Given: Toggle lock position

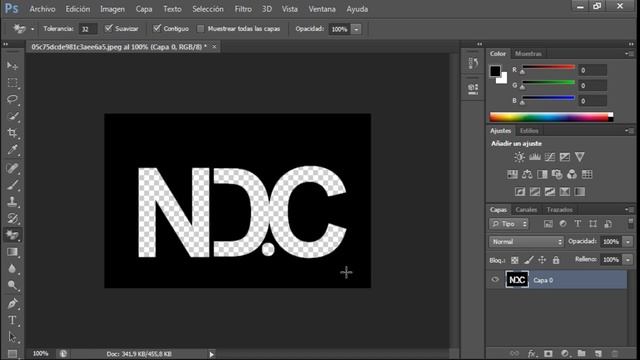Looking at the screenshot, I should (542, 260).
